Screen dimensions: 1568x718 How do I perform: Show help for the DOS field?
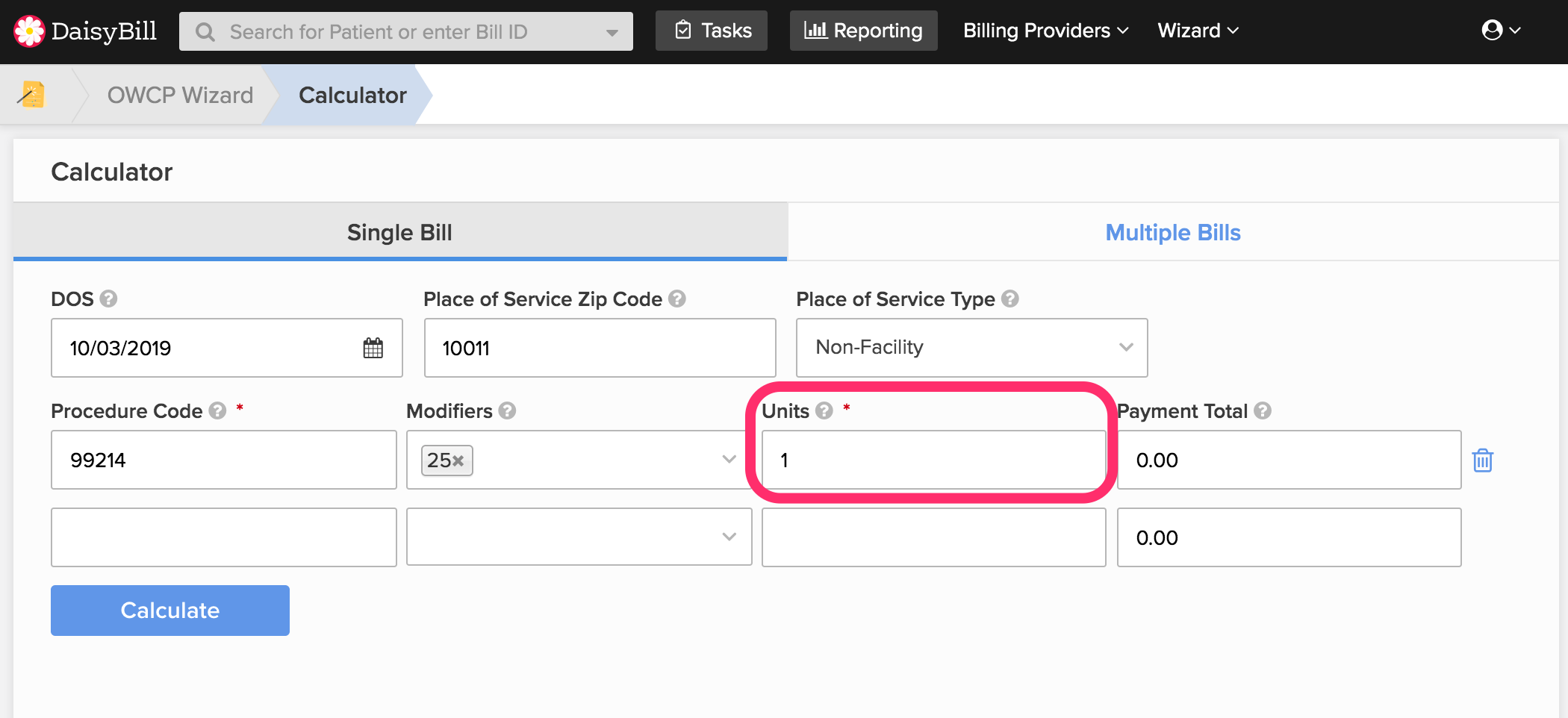click(108, 299)
